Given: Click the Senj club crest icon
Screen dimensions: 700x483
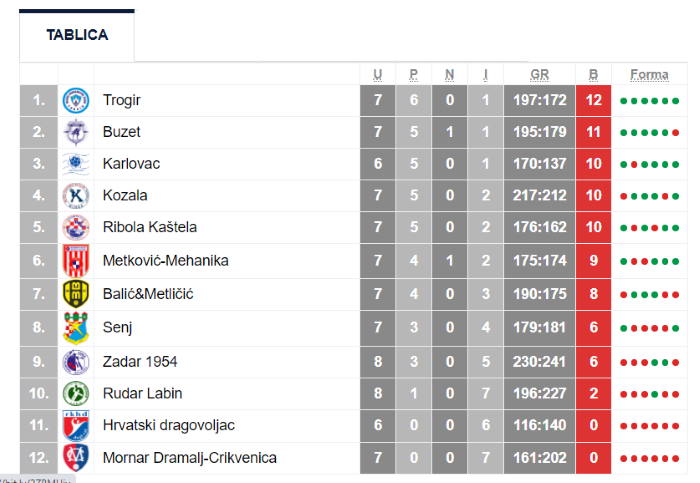Looking at the screenshot, I should [76, 328].
